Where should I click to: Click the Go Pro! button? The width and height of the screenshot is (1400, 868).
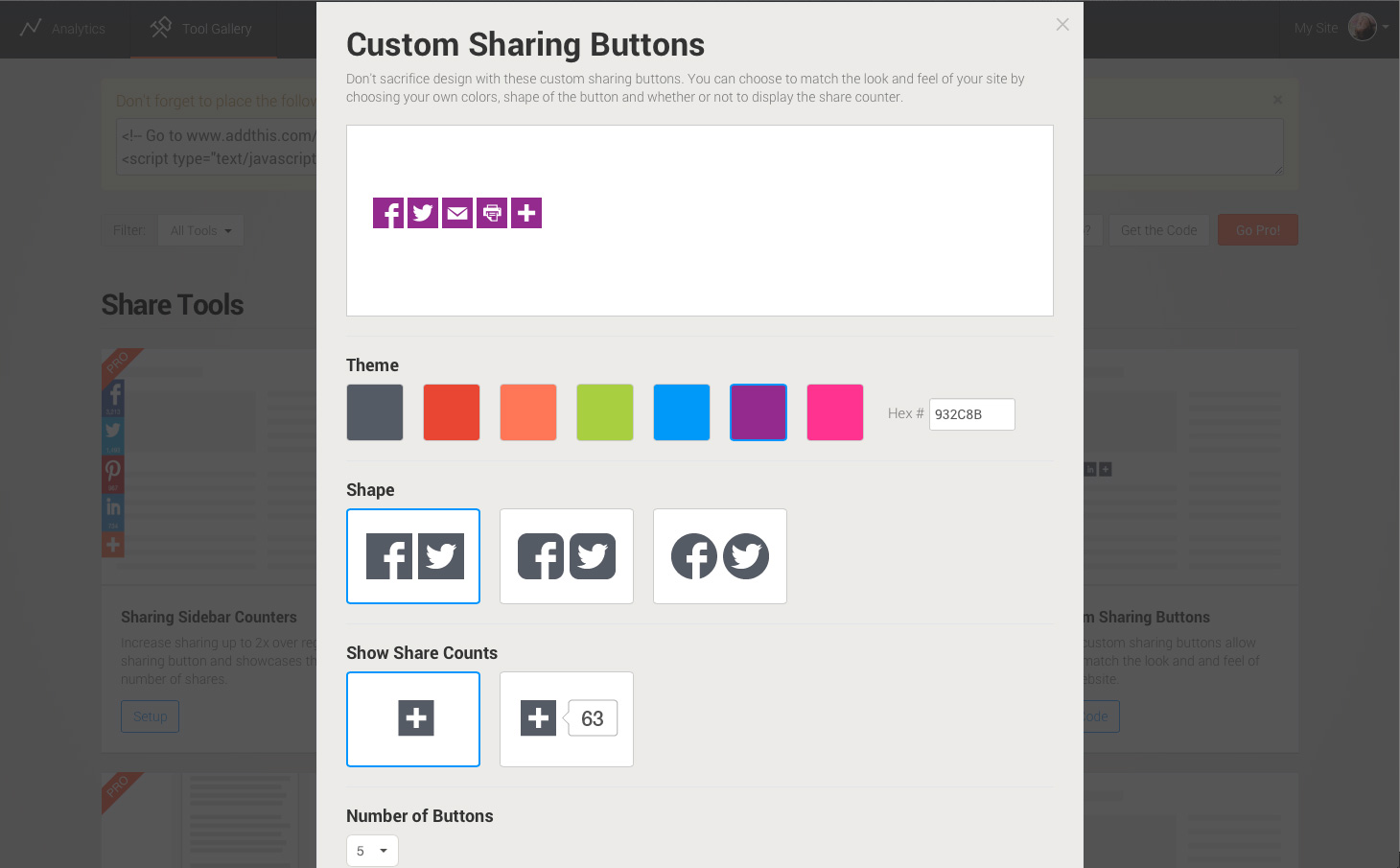coord(1258,230)
